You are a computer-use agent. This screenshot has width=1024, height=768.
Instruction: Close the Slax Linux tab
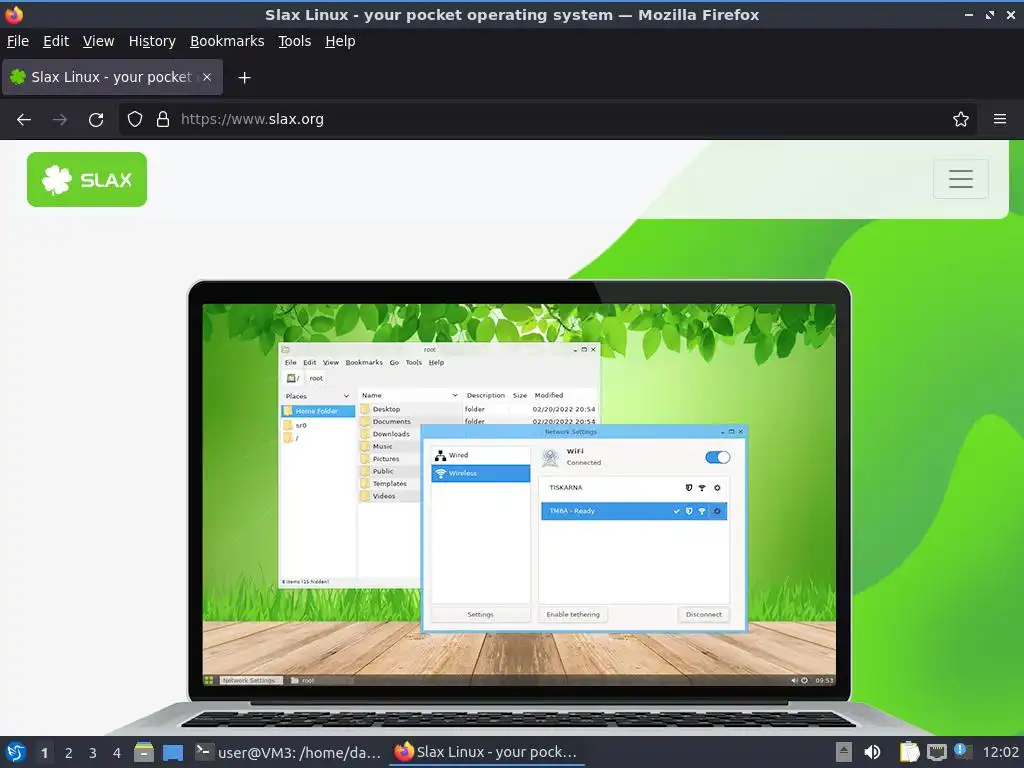[207, 77]
